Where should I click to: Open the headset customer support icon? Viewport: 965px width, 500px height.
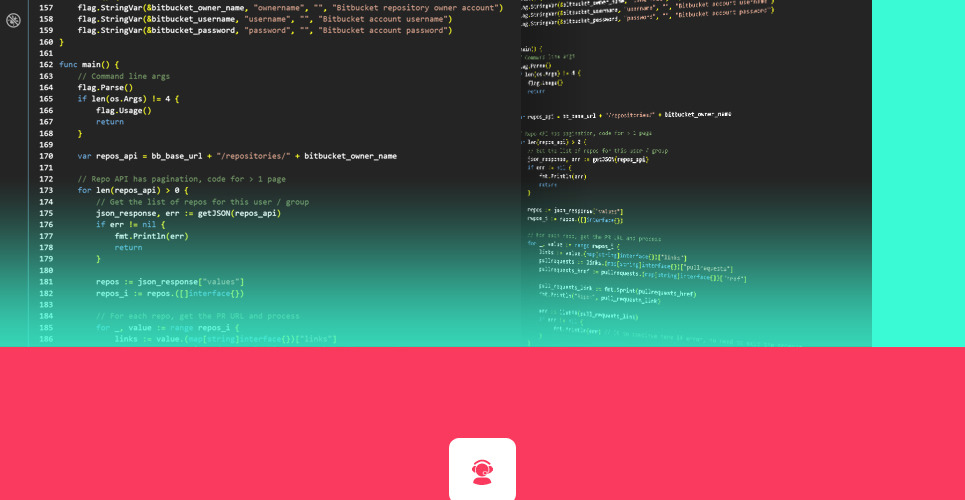[x=482, y=470]
